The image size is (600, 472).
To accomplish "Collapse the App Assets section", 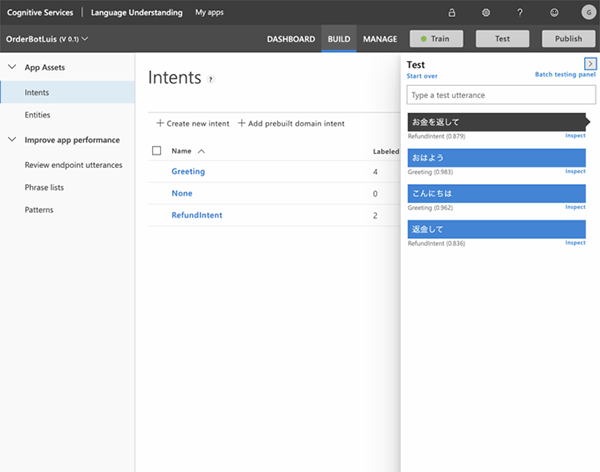I will (x=12, y=67).
